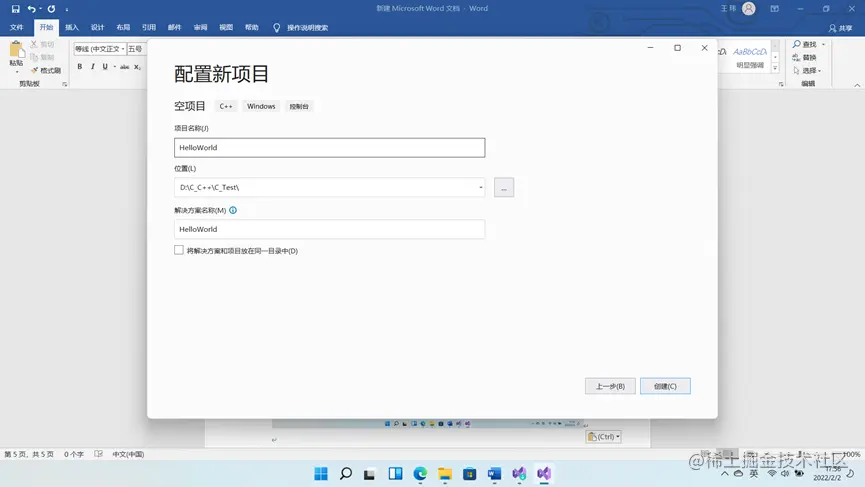Screen dimensions: 865x487
Task: Toggle underline formatting in Word ribbon
Action: tap(105, 67)
